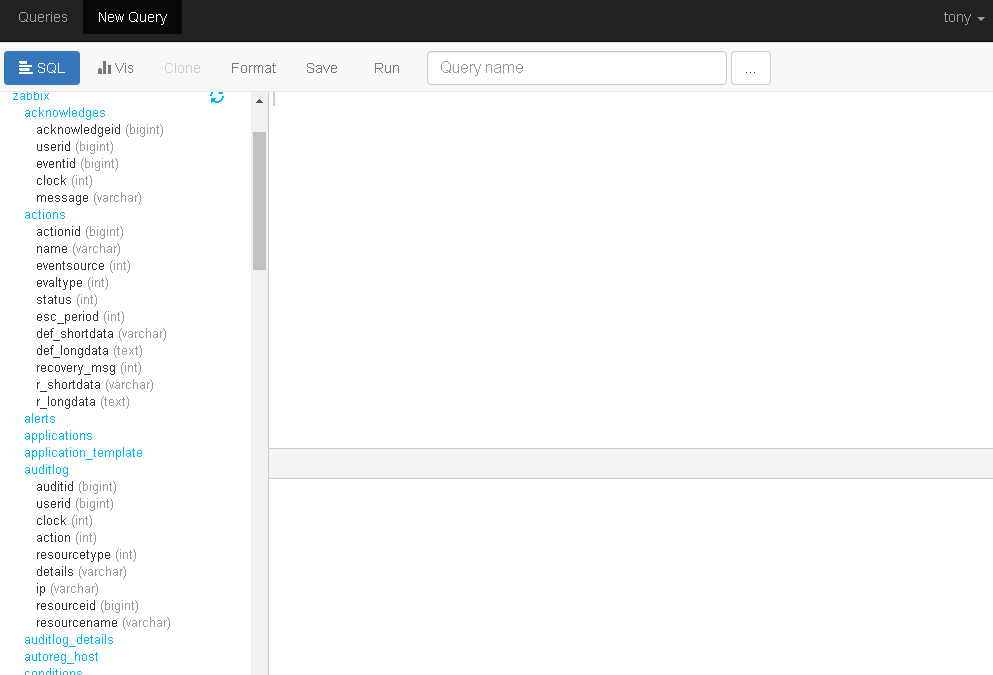Select the resourcename (varchar) column
Screen dimensions: 993x675
pyautogui.click(x=103, y=623)
